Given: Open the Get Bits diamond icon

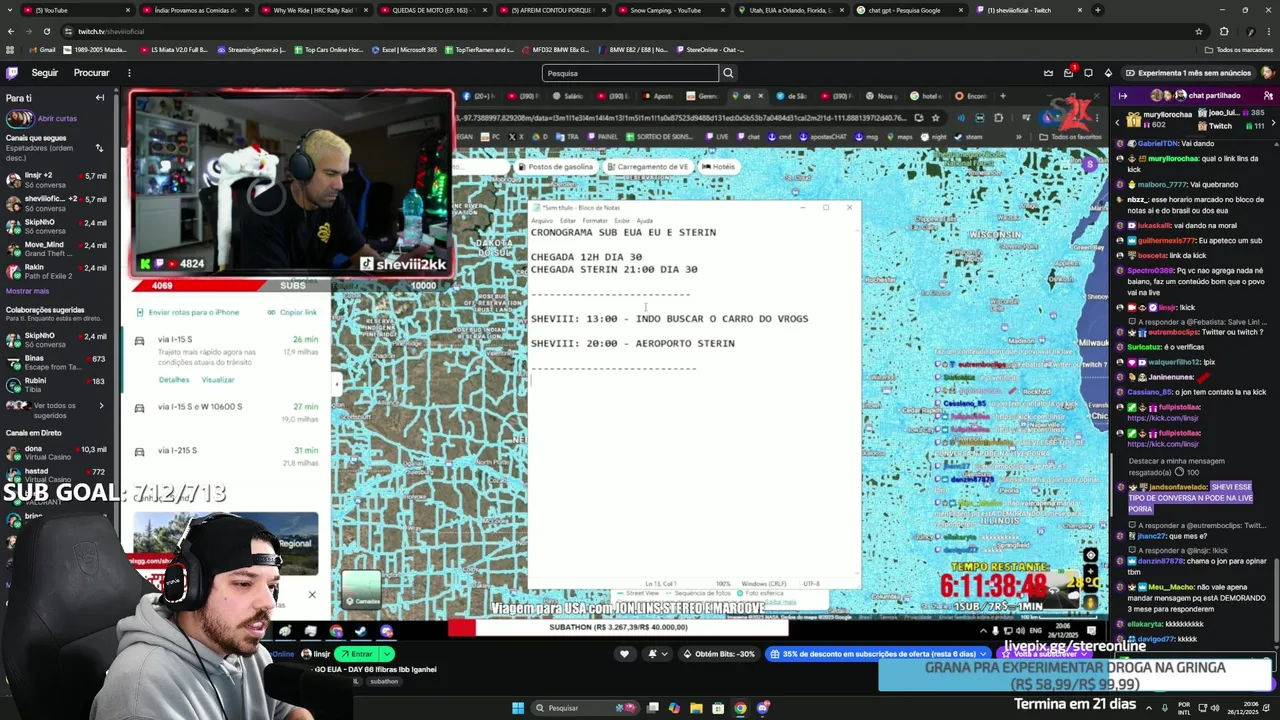Looking at the screenshot, I should [1108, 73].
